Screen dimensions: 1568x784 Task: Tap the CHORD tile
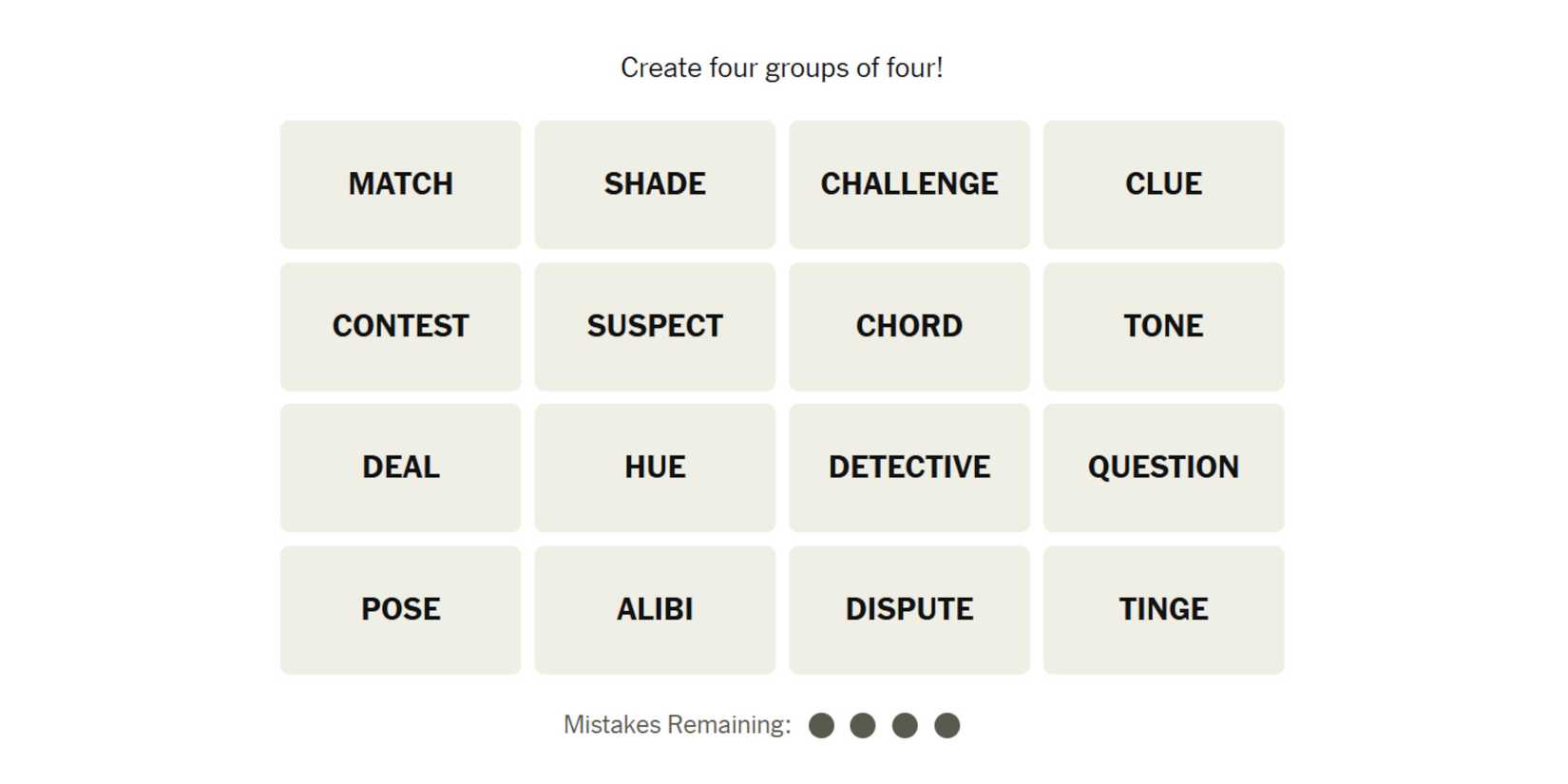909,326
